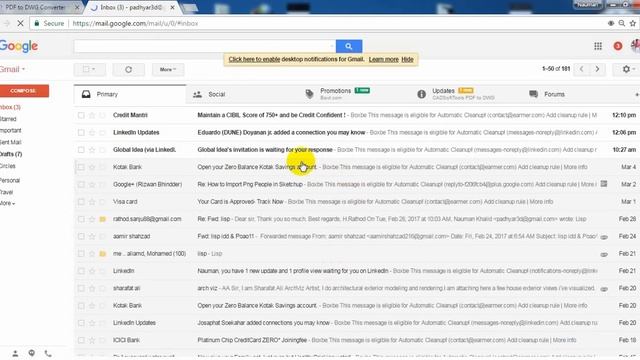Click the Compose button
The width and height of the screenshot is (640, 360).
click(24, 91)
